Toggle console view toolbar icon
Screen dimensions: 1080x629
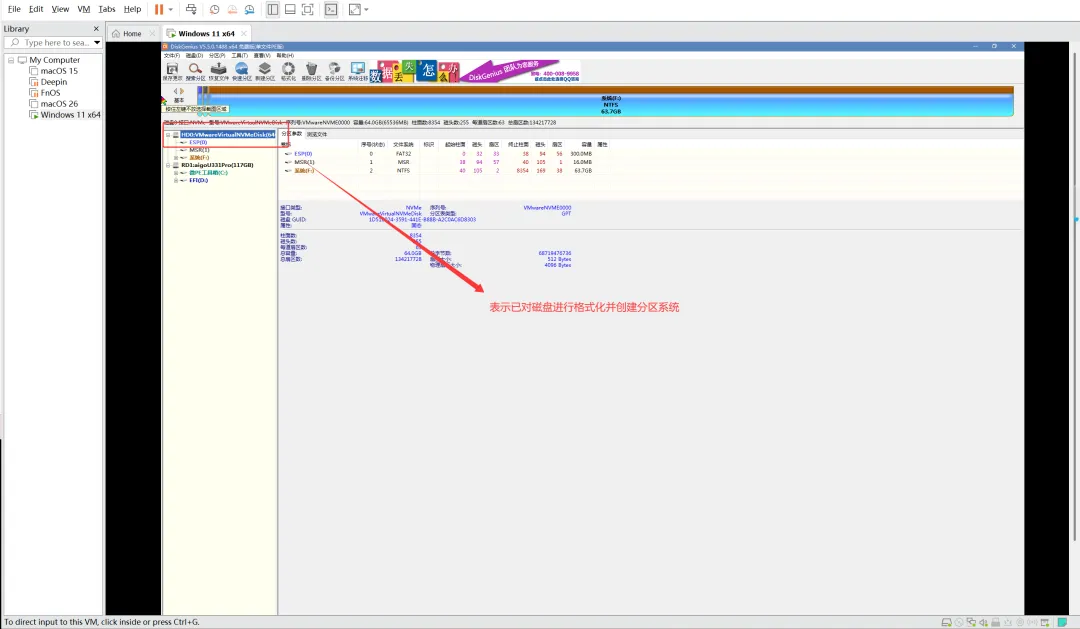tap(331, 10)
